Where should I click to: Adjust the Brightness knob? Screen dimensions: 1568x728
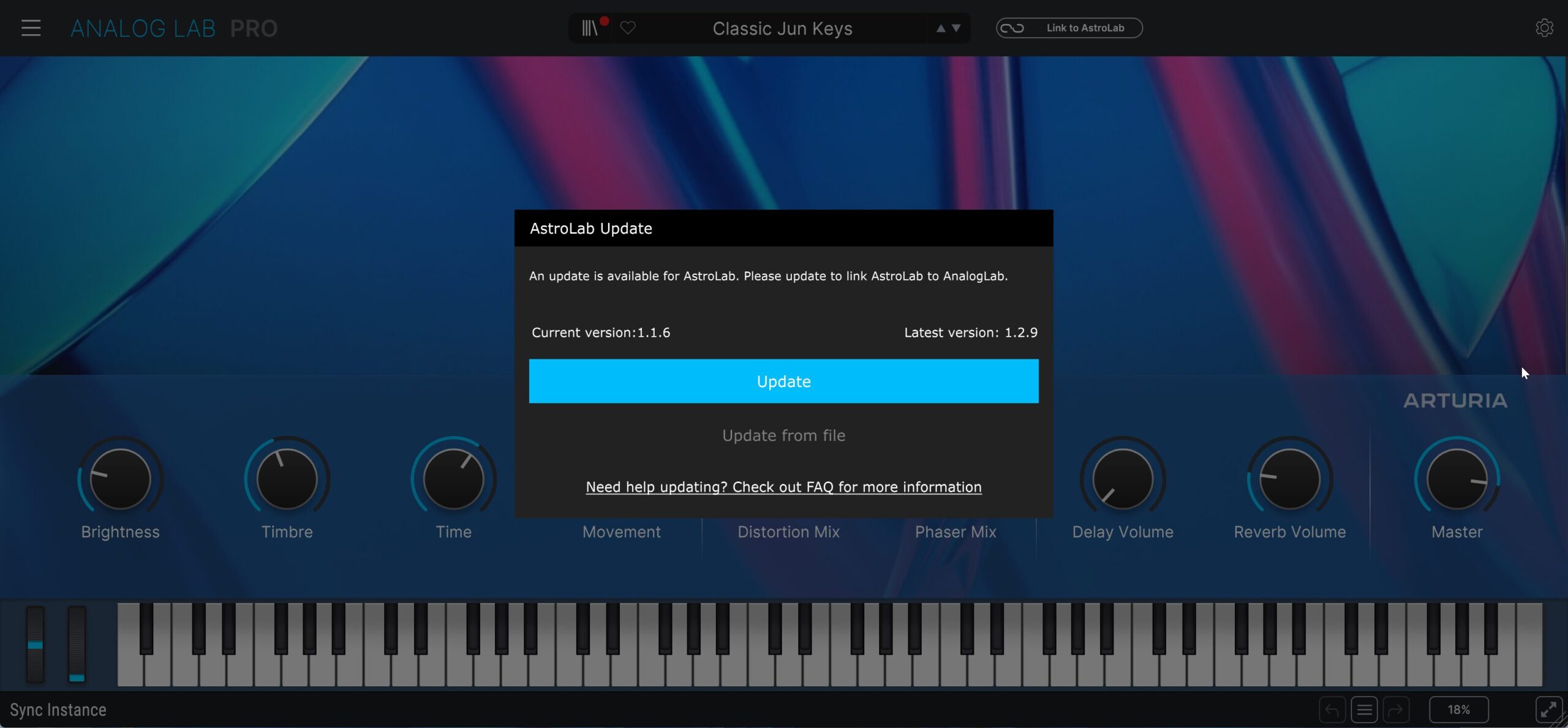120,478
